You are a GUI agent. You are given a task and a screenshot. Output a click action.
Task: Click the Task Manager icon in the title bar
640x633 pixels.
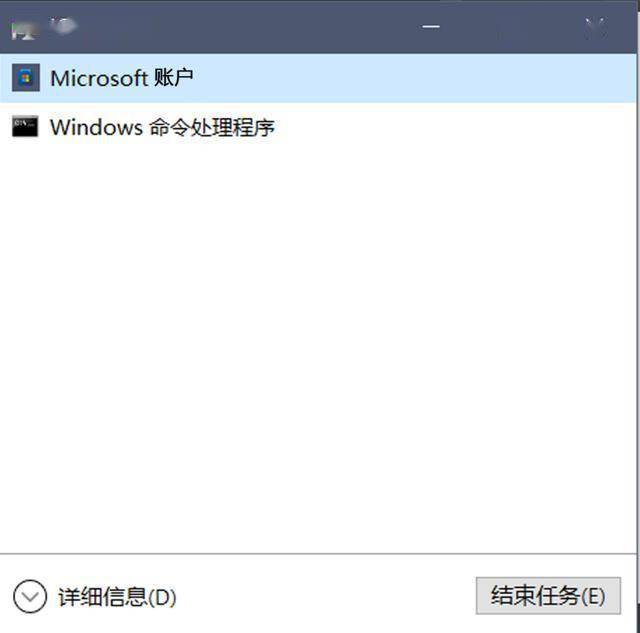click(x=22, y=29)
